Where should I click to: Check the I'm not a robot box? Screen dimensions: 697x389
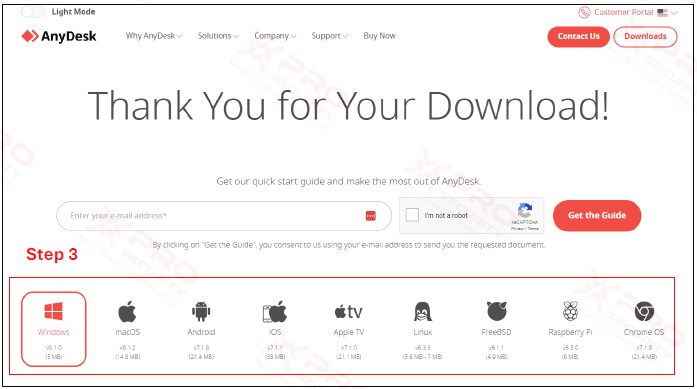point(412,215)
